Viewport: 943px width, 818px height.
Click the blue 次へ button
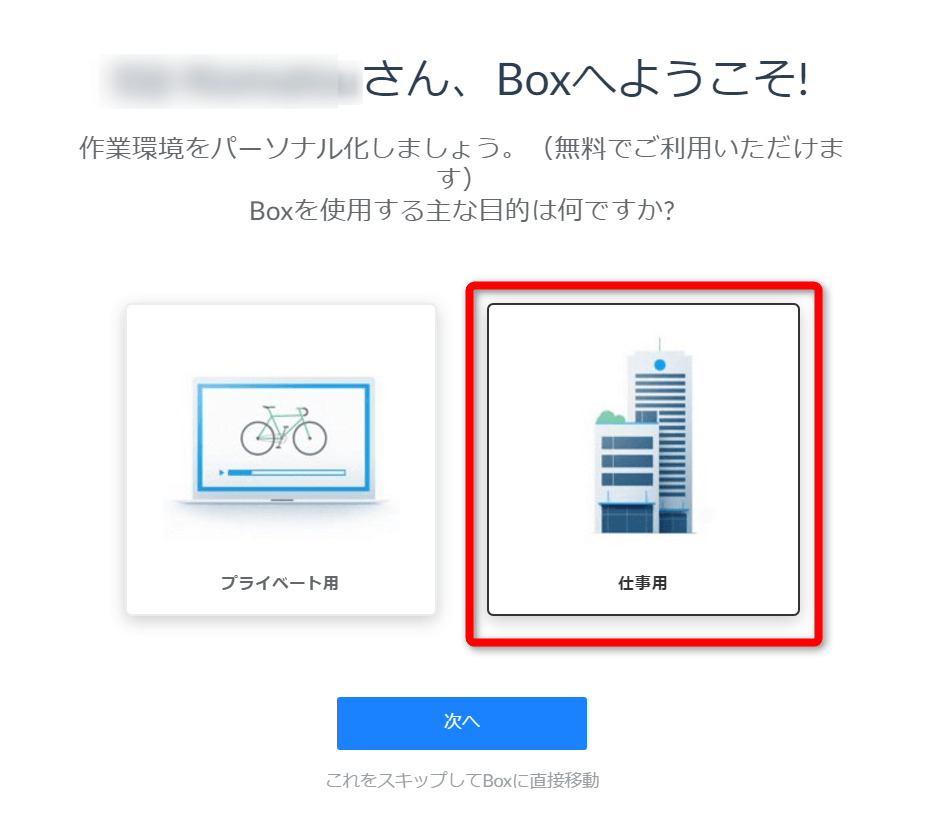[461, 723]
